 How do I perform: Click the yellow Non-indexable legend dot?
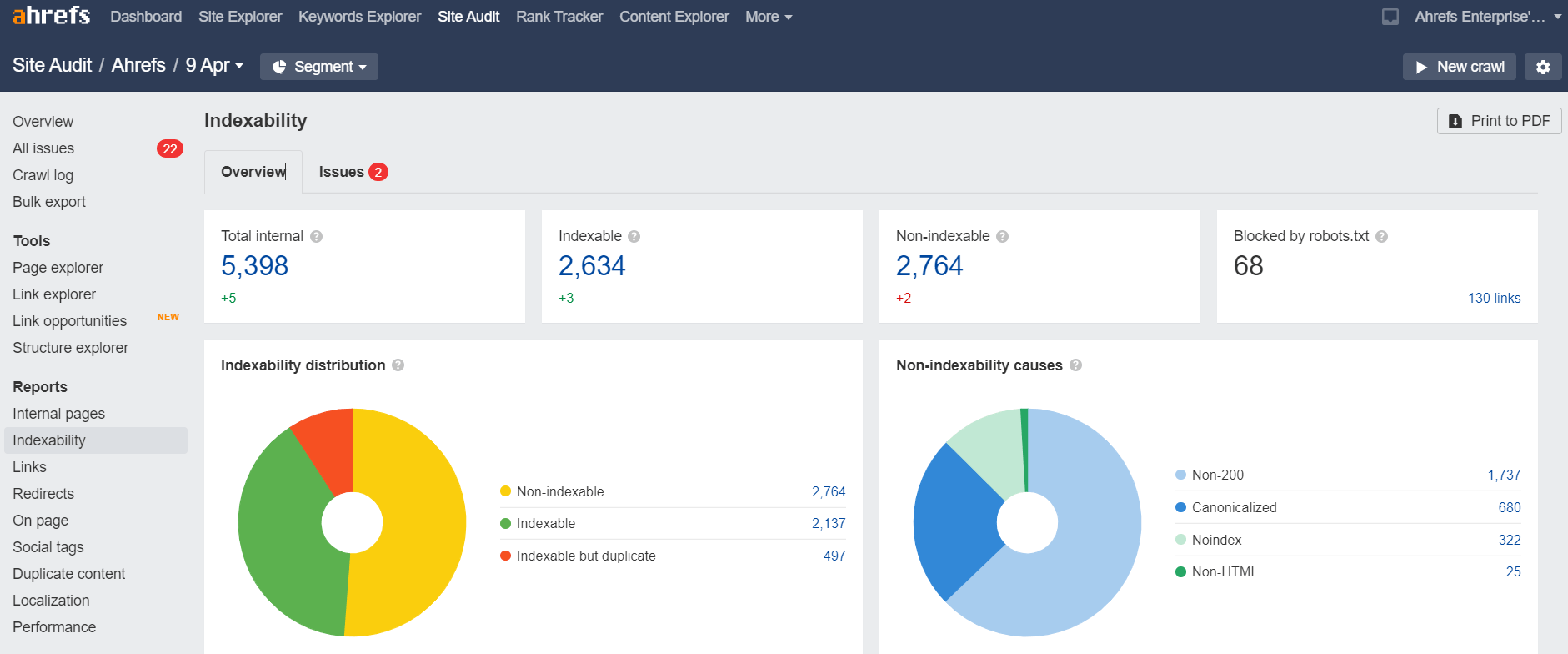(x=505, y=491)
